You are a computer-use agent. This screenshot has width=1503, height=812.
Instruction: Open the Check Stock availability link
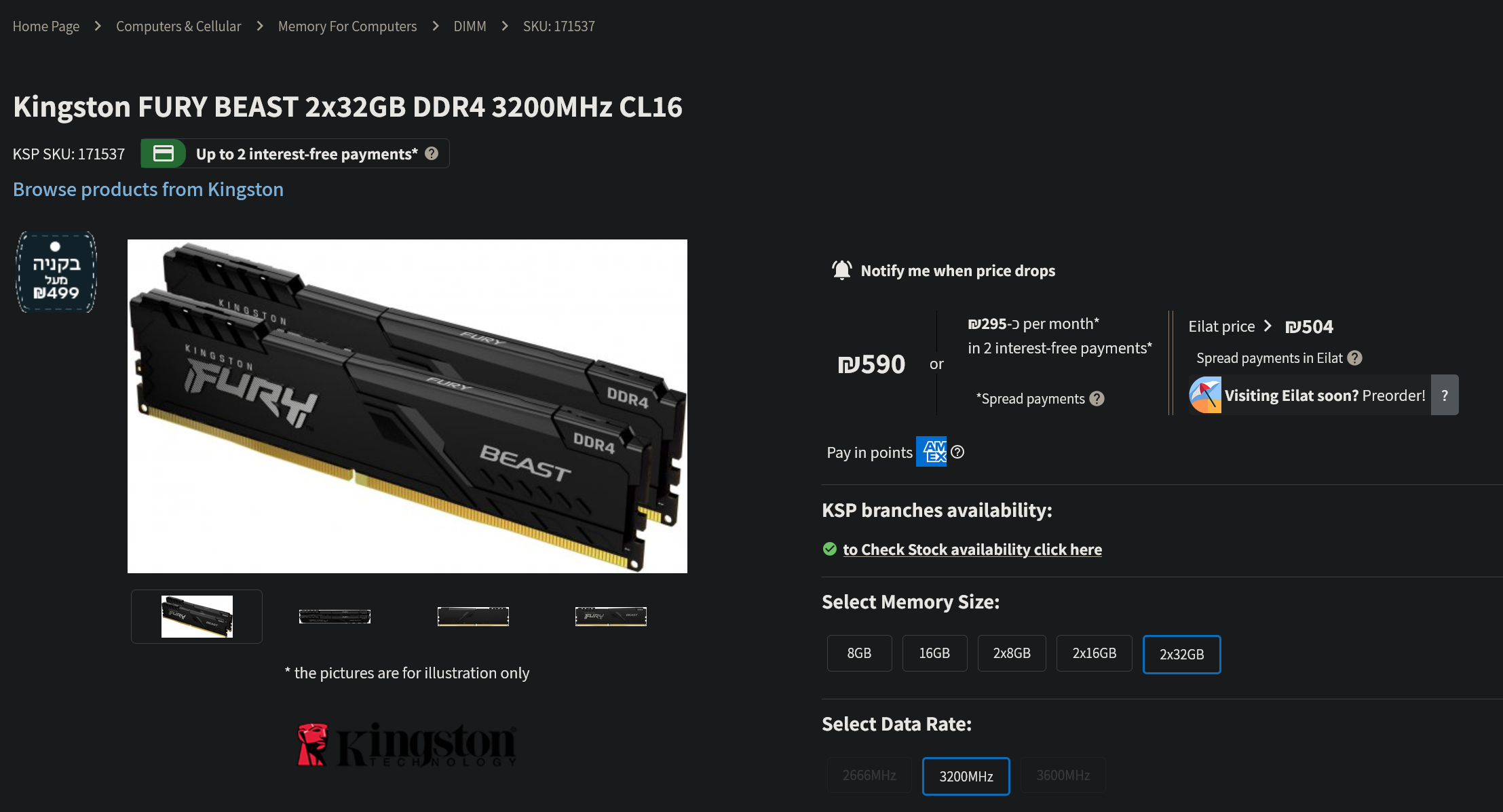(x=972, y=549)
